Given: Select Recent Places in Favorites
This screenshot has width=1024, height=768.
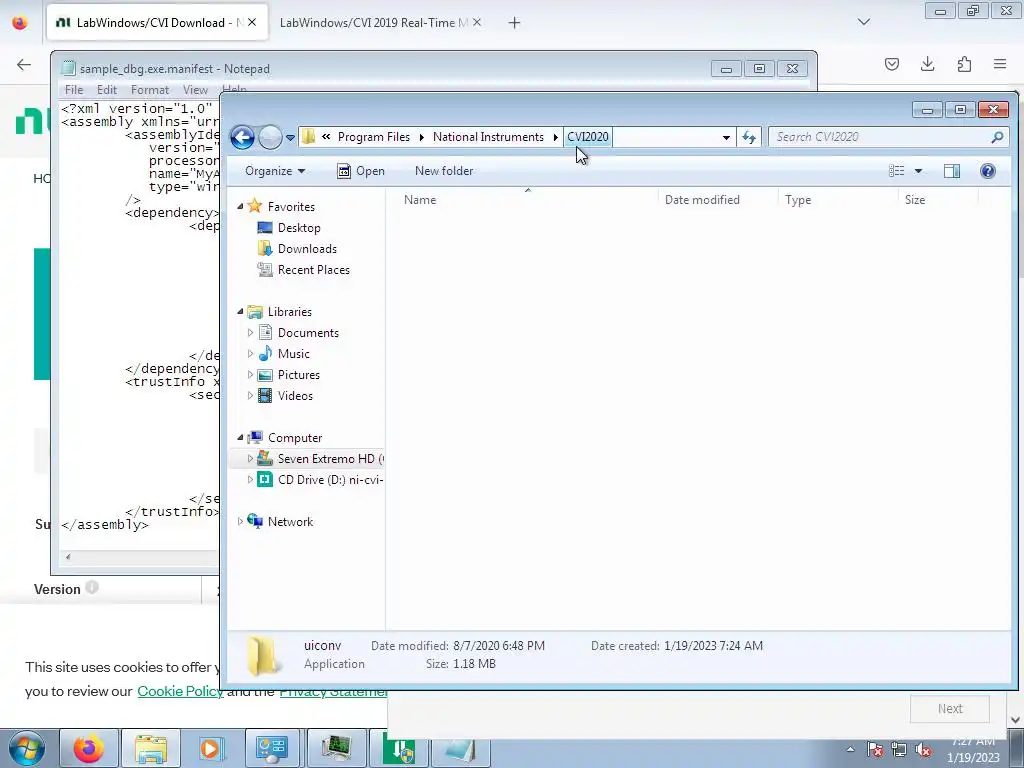Looking at the screenshot, I should coord(313,270).
